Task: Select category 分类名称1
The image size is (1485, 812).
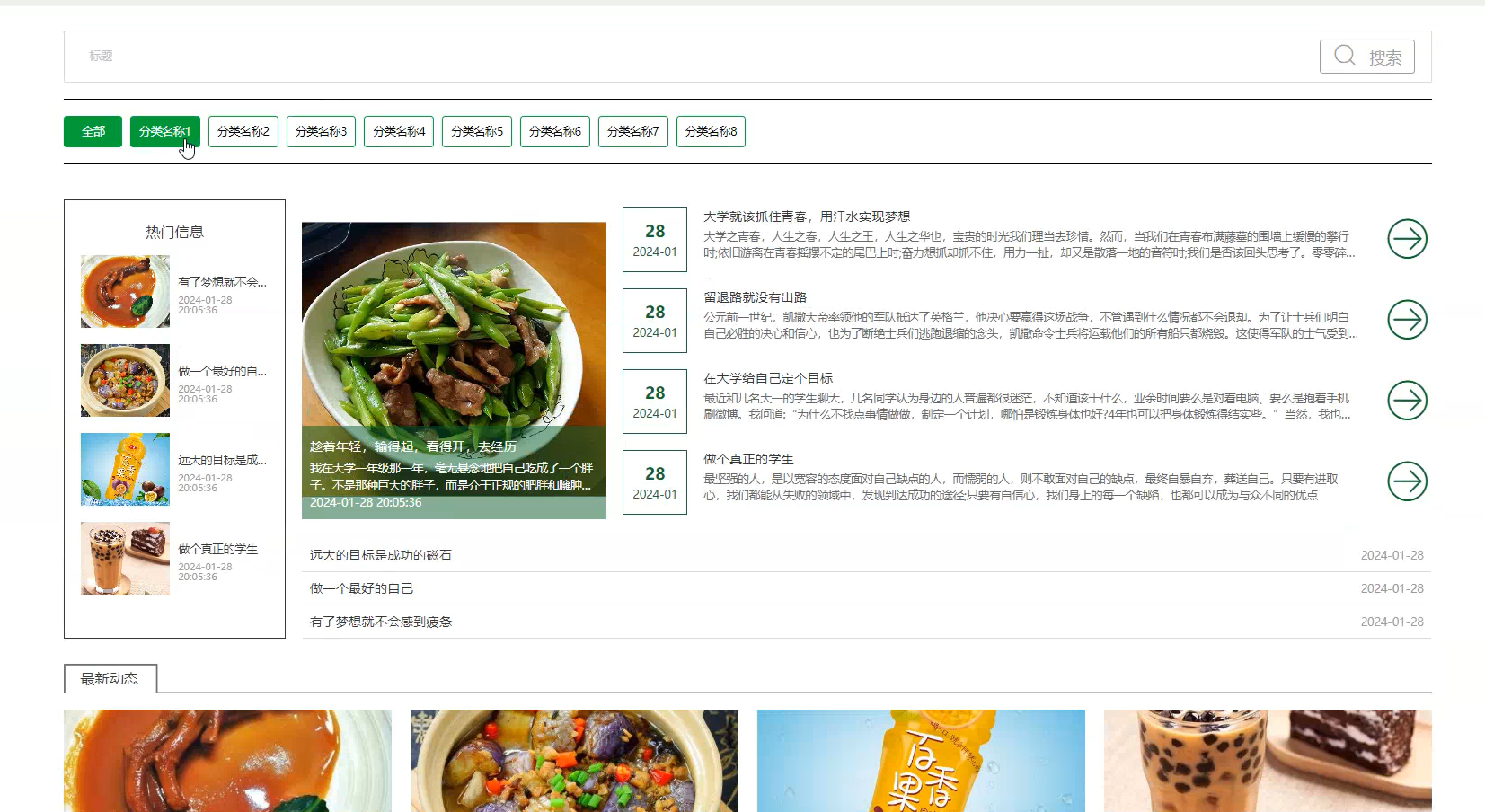Action: 164,131
